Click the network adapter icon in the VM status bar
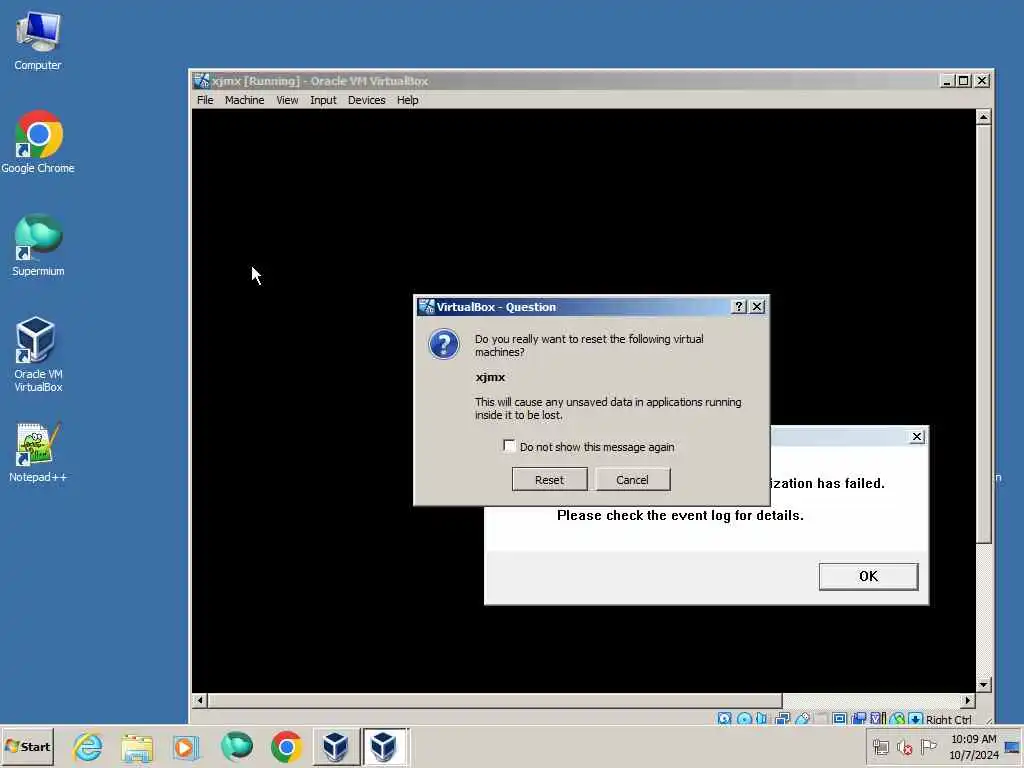1024x768 pixels. pyautogui.click(x=782, y=719)
